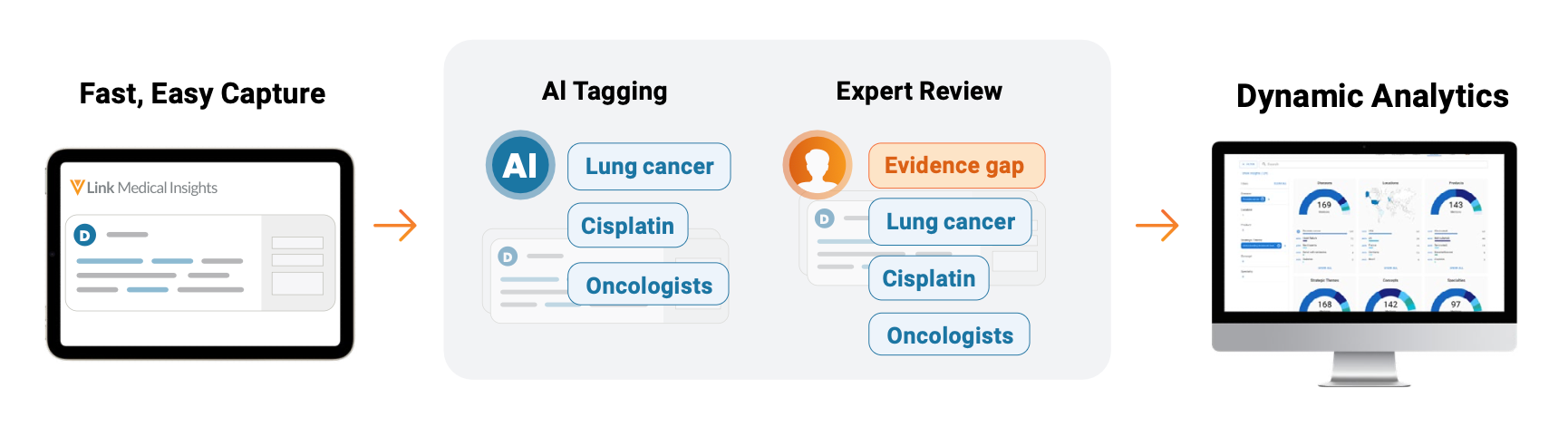The image size is (1568, 446).
Task: Select the Cisplatin tag under Expert Review
Action: (x=928, y=278)
